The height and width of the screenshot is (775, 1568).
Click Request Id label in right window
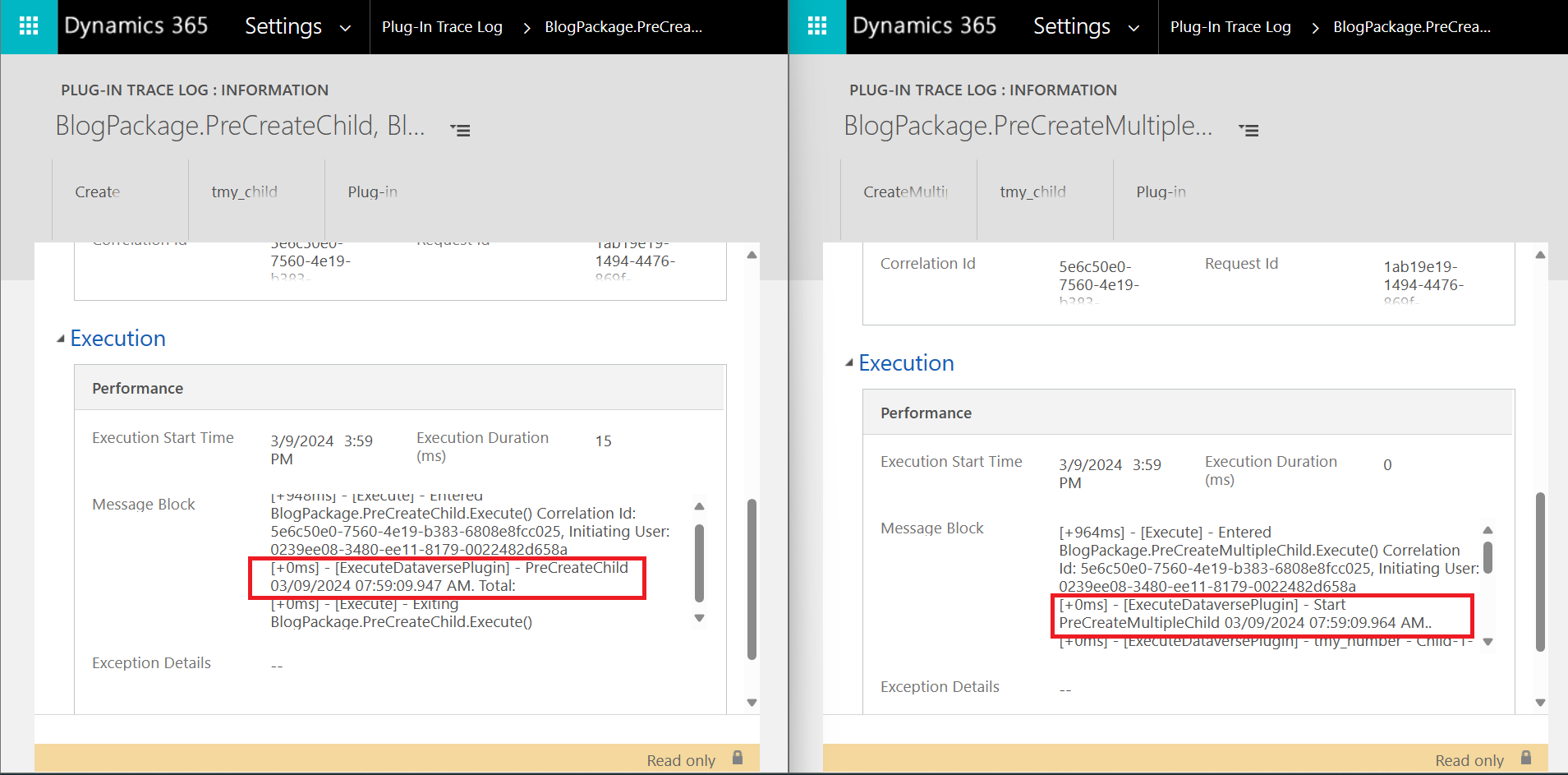1242,264
